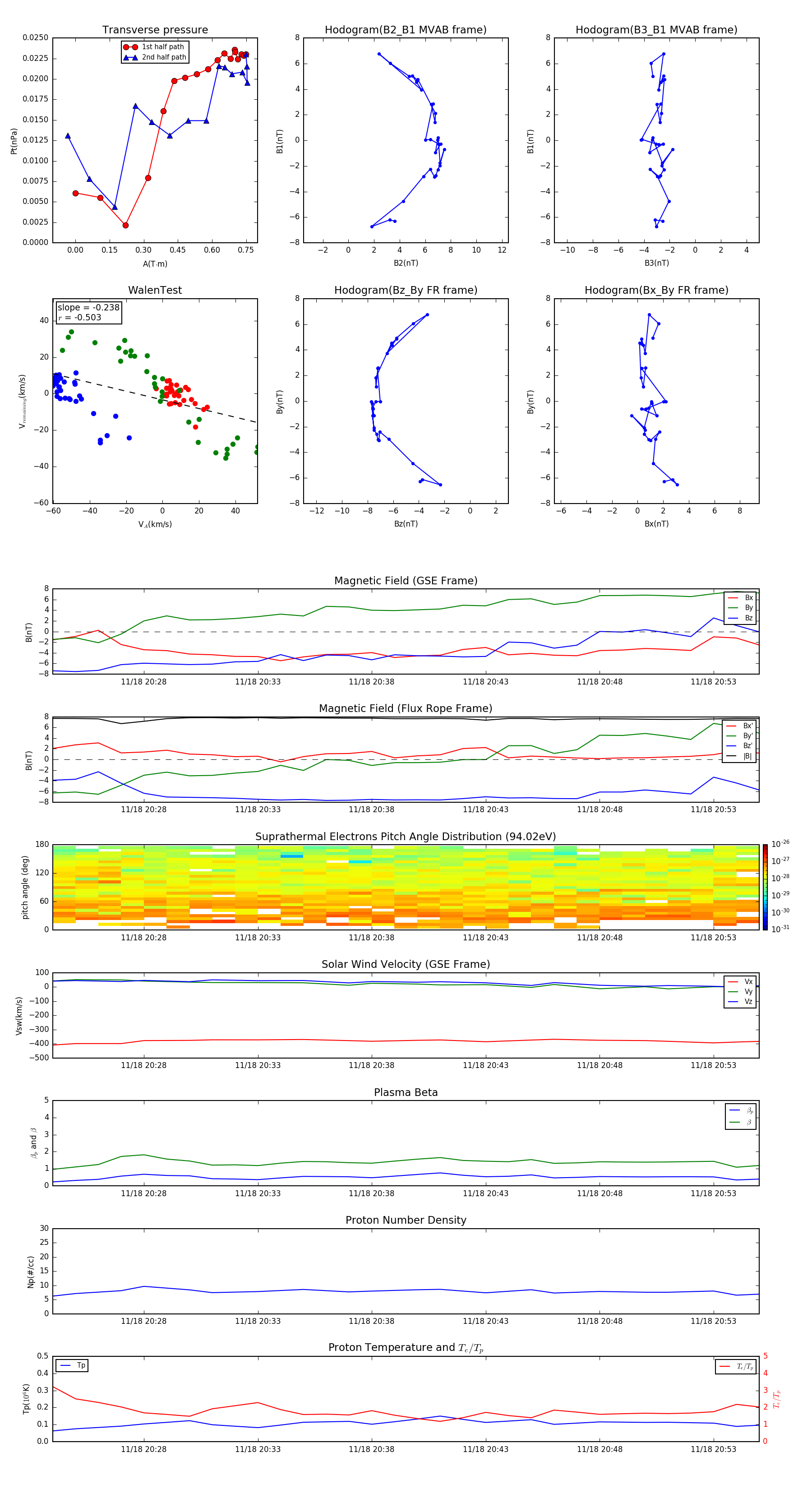Click the "Hodogram(B2_B1 MVAB frame)" title
Screen dimensions: 812x1489
(406, 29)
